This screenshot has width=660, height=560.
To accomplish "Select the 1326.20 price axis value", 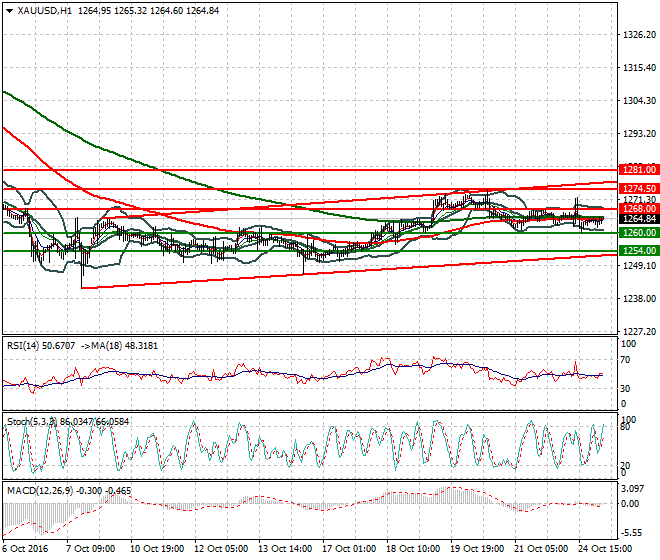I will [x=639, y=35].
